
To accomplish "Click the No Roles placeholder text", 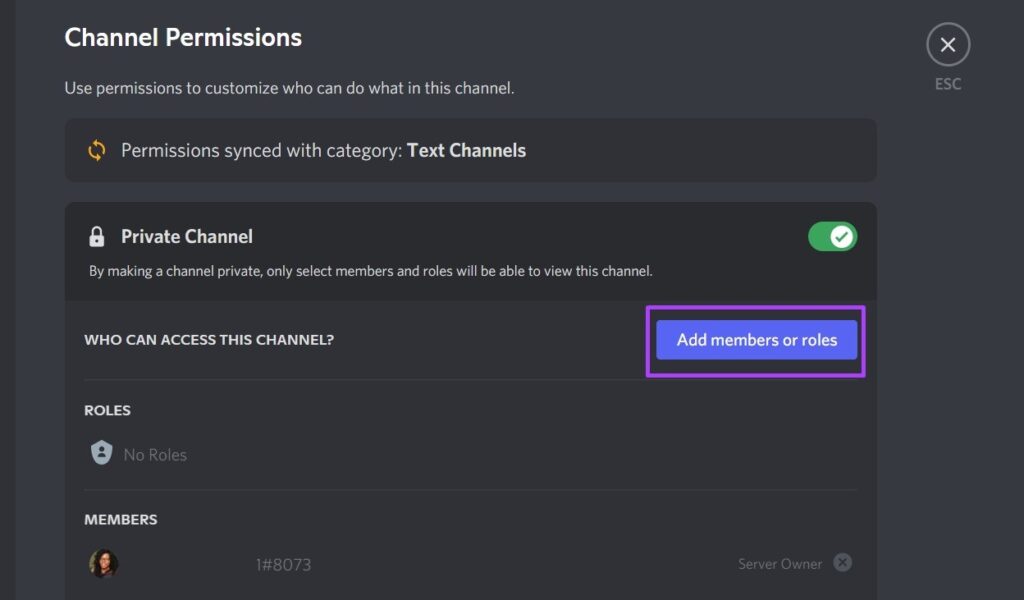I will (x=155, y=455).
